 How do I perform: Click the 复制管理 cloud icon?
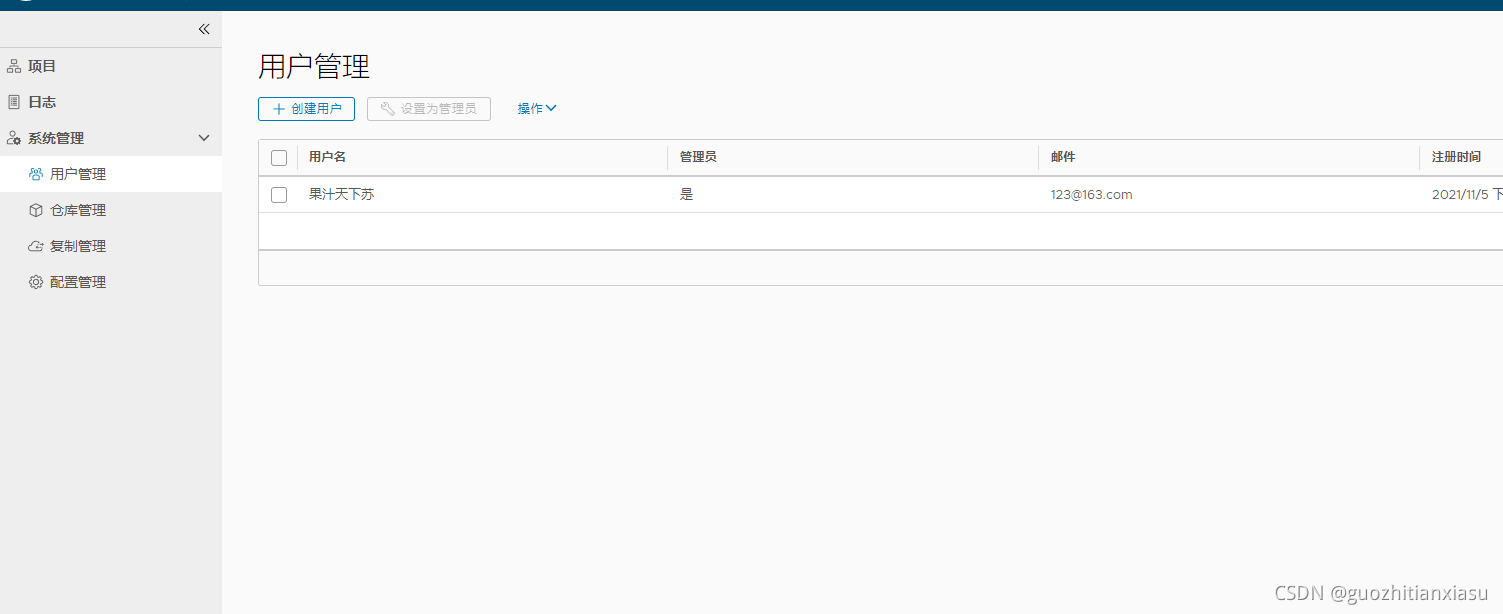(36, 246)
